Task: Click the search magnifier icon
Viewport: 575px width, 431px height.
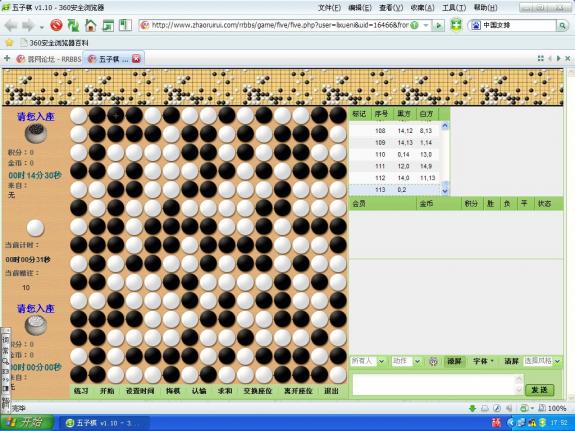Action: click(x=562, y=26)
